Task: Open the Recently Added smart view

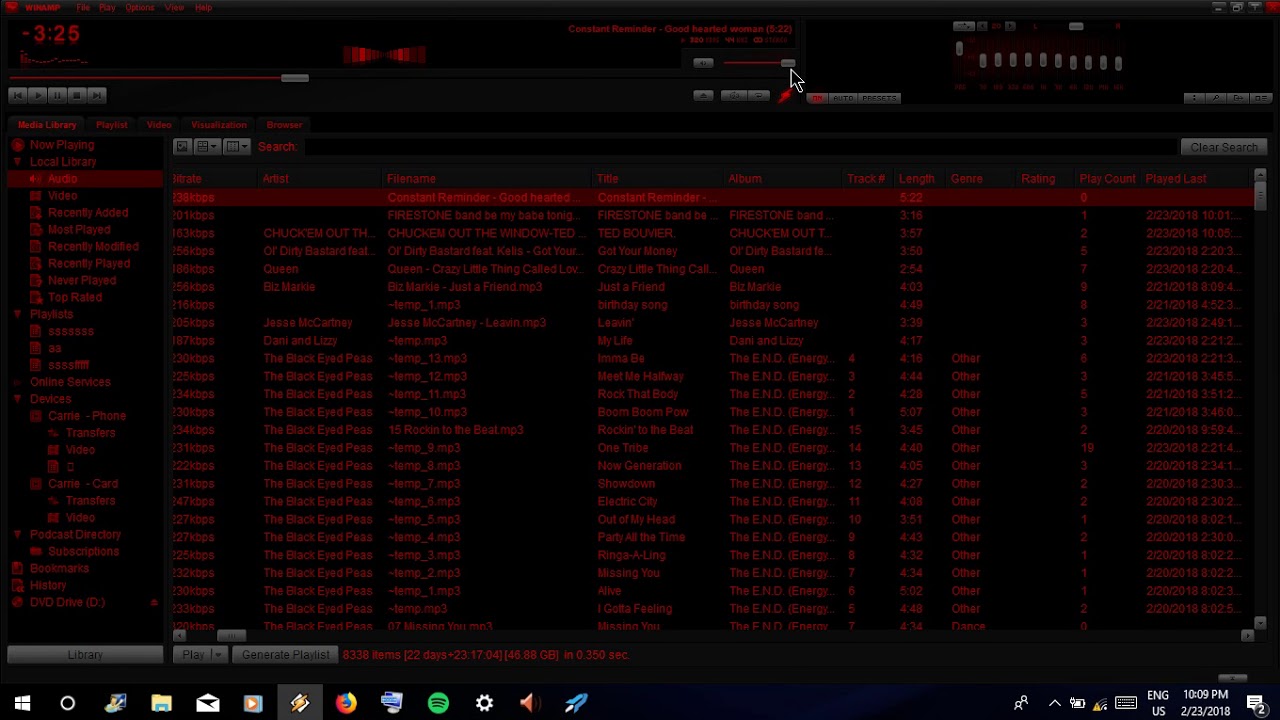Action: point(88,213)
